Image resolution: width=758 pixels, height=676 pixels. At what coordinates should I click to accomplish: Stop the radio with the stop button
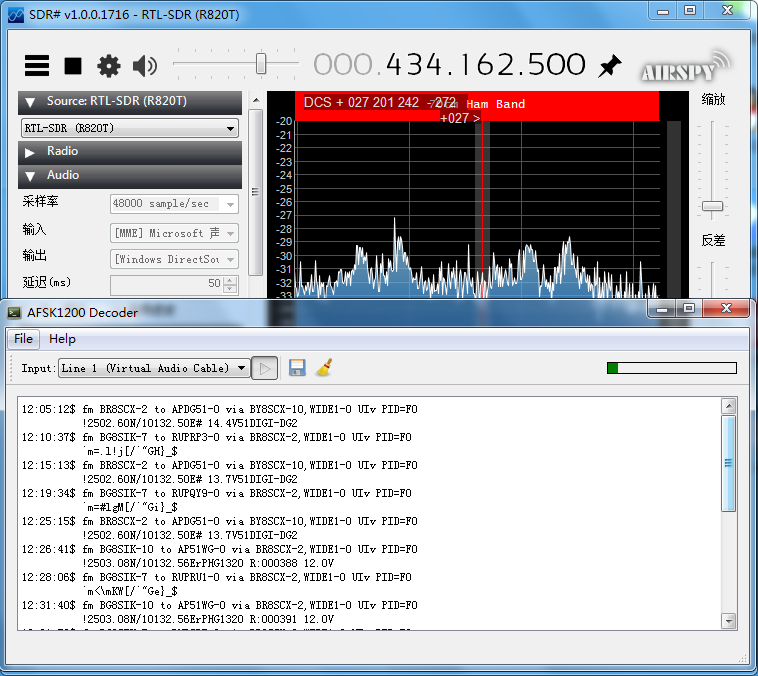[x=73, y=66]
